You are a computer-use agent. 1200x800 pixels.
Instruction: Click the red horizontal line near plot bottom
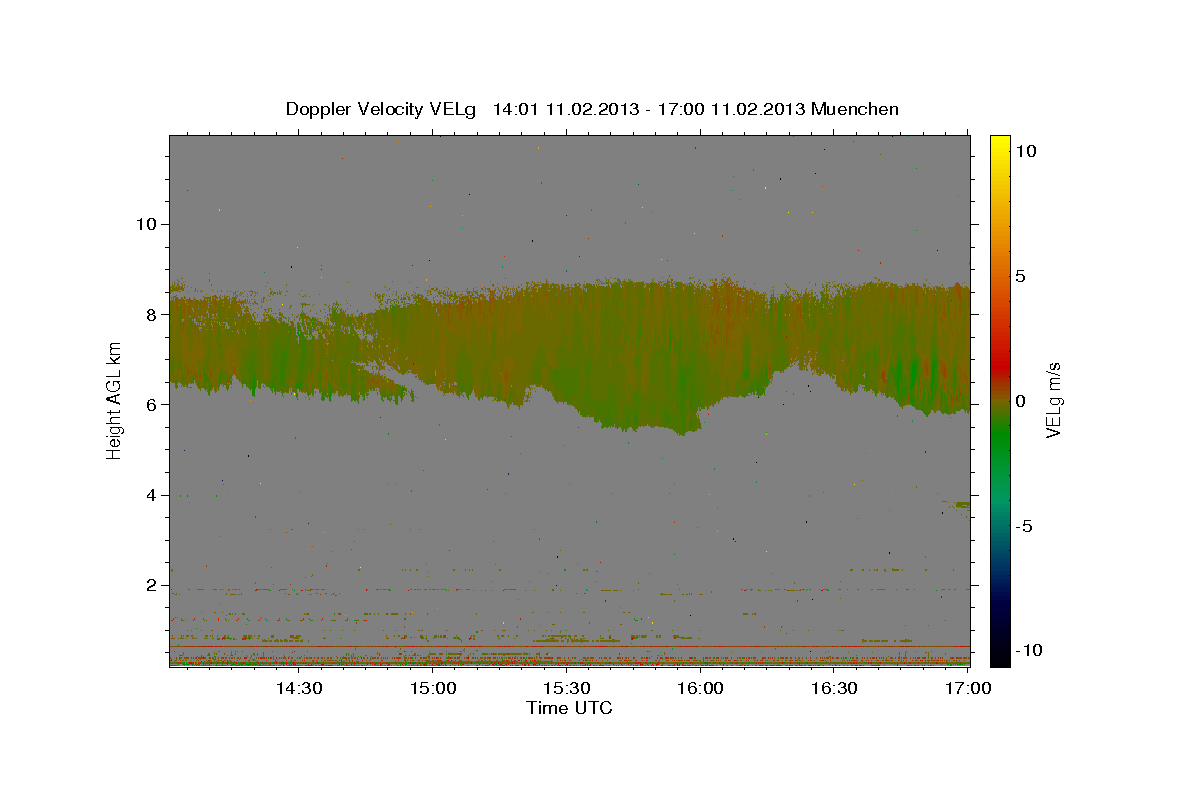tap(569, 647)
